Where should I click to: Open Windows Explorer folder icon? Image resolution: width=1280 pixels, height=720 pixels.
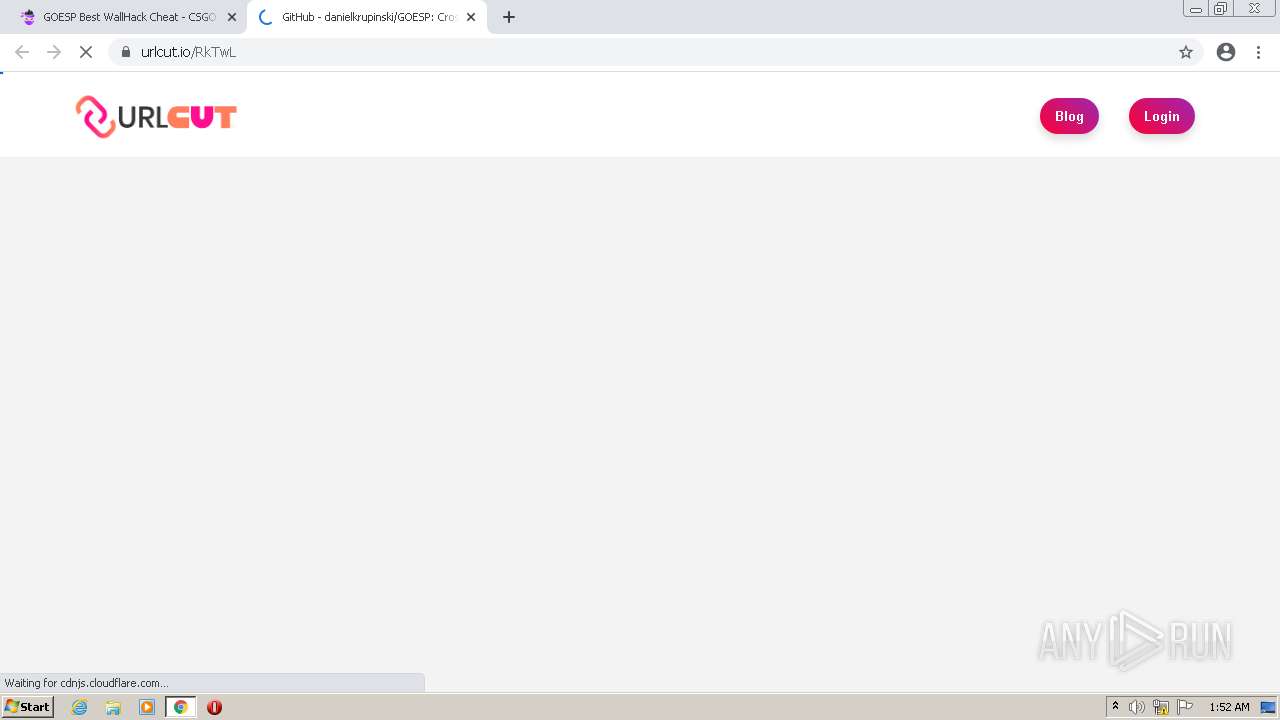(x=113, y=707)
